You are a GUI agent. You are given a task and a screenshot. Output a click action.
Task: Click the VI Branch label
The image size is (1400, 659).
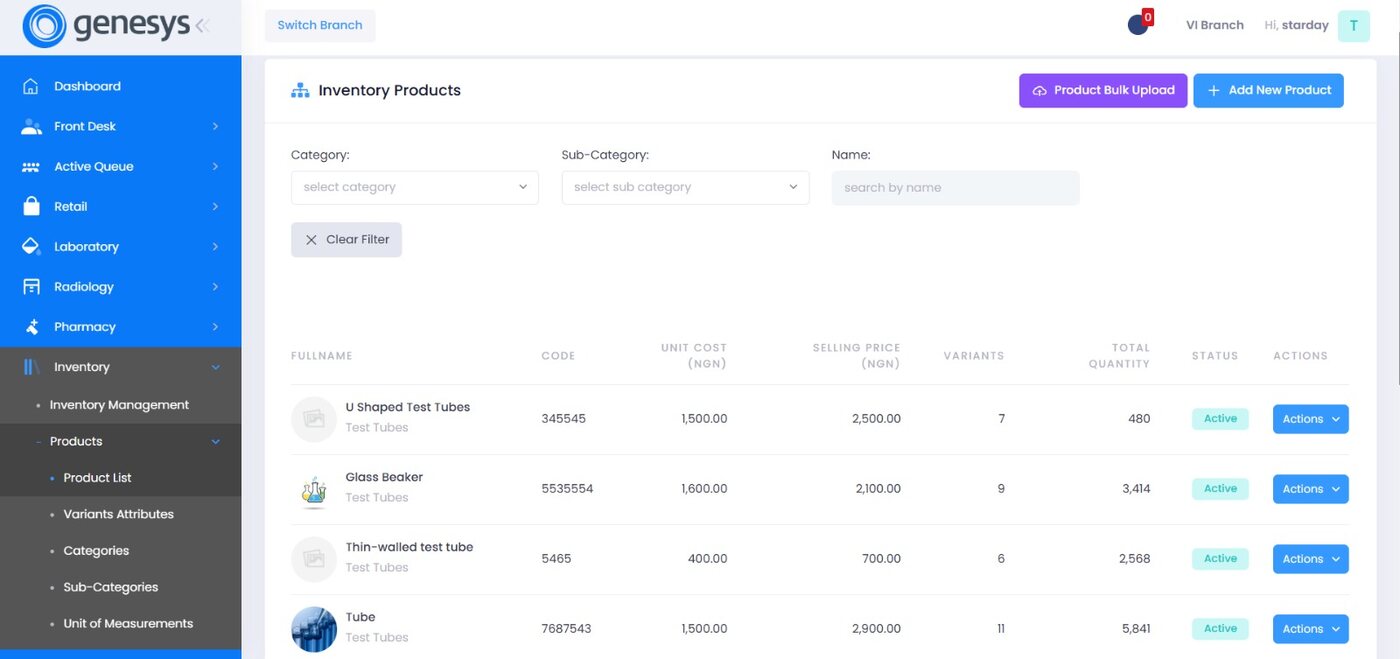coord(1215,26)
